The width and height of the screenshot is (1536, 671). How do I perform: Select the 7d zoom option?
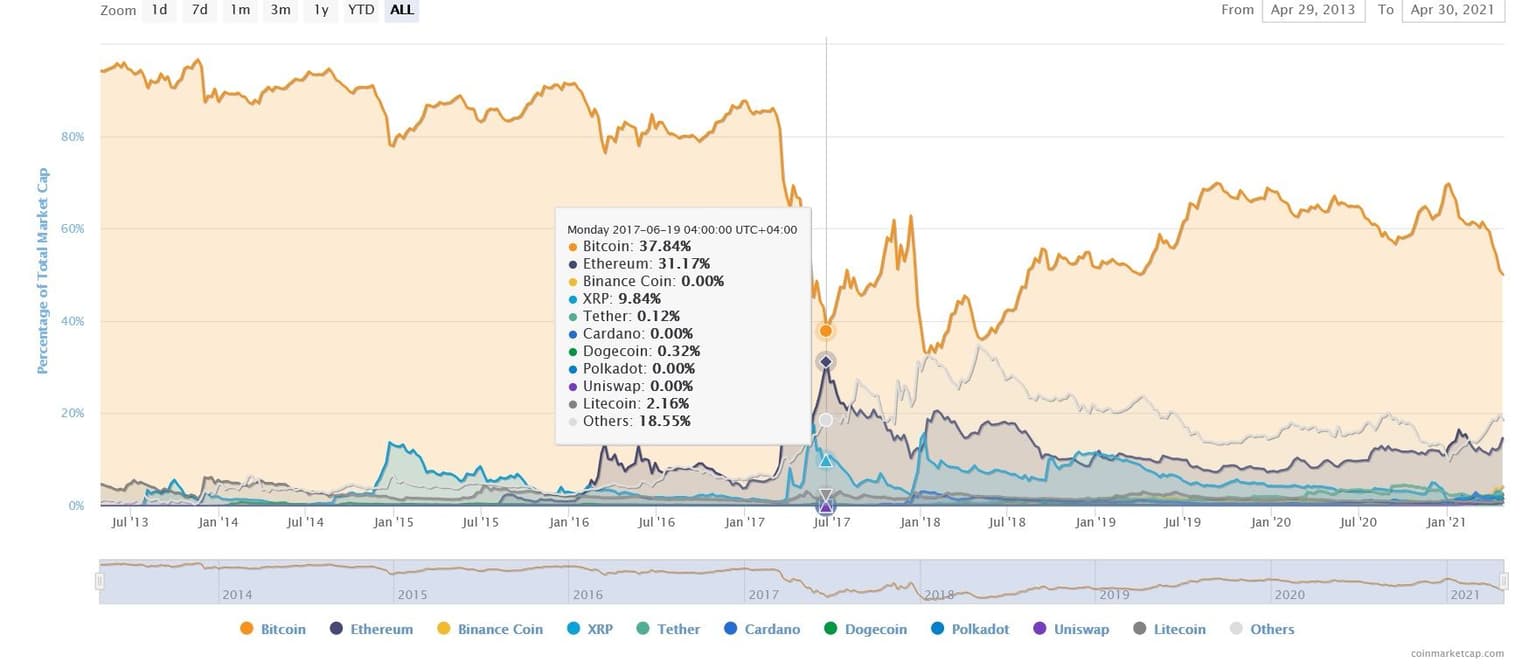(200, 10)
